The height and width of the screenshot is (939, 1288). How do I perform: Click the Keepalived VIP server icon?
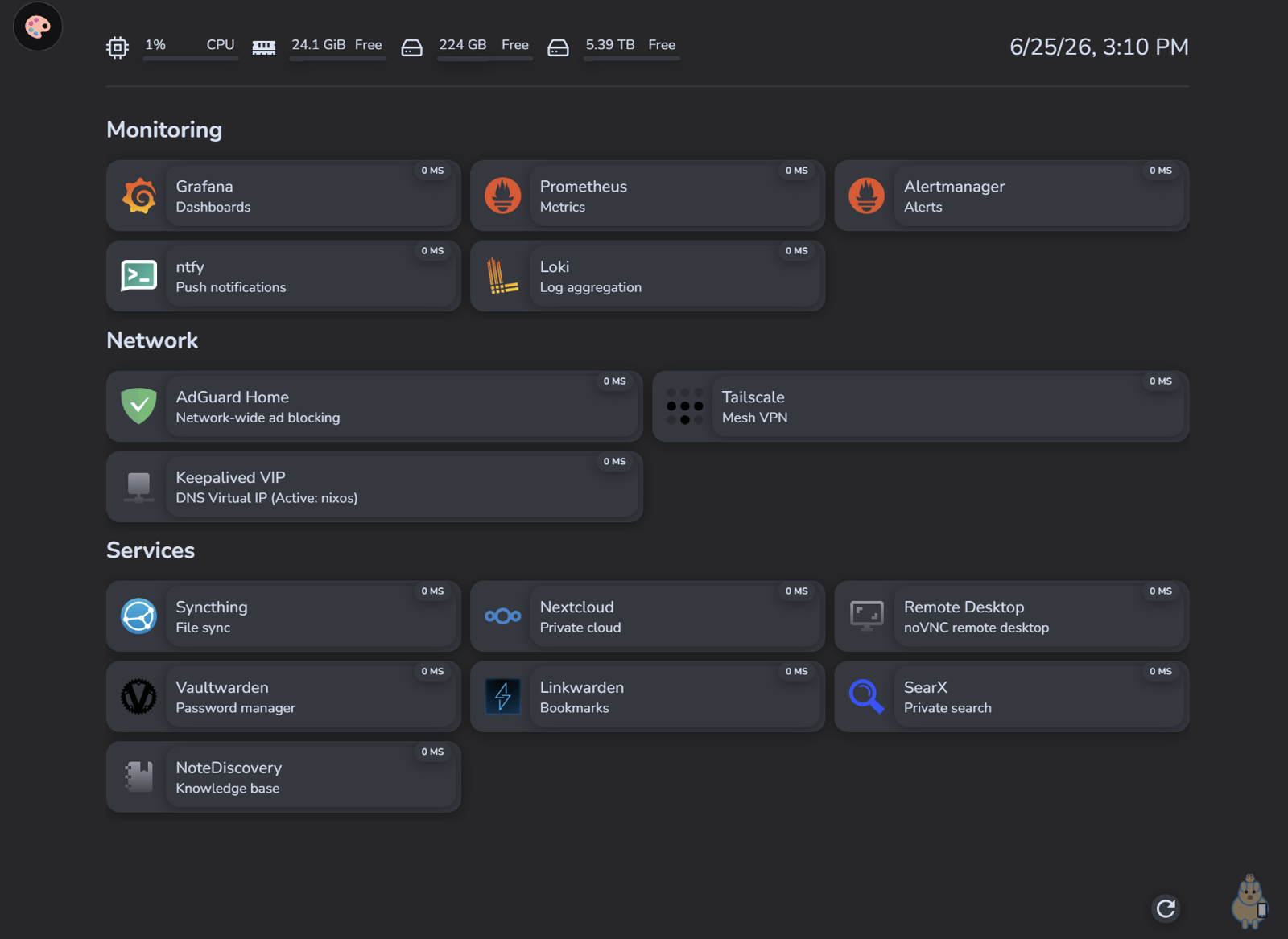139,487
